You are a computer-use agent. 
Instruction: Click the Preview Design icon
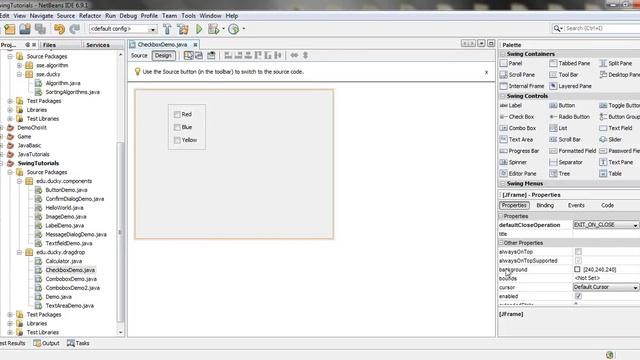[x=211, y=56]
